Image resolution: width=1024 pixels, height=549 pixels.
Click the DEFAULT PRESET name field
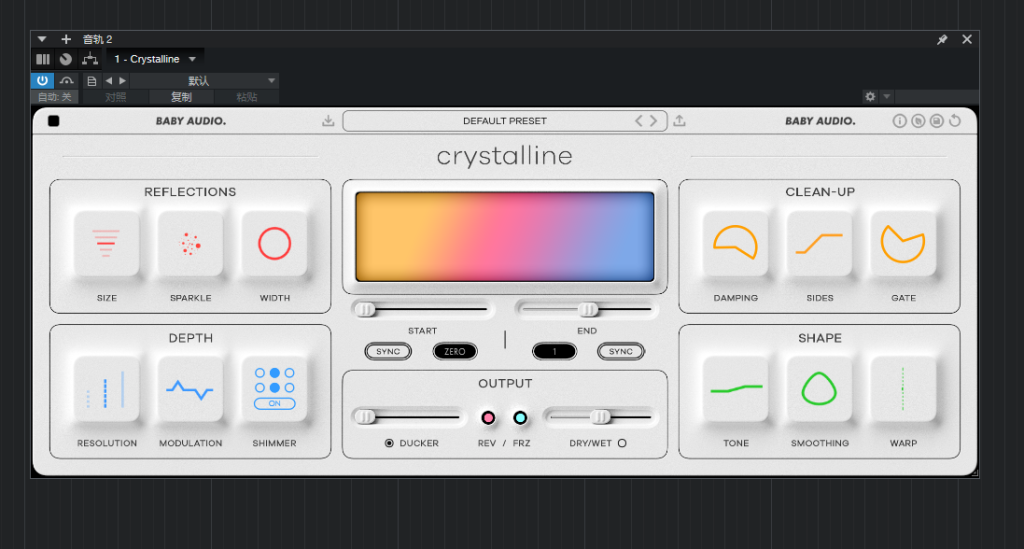(x=505, y=121)
